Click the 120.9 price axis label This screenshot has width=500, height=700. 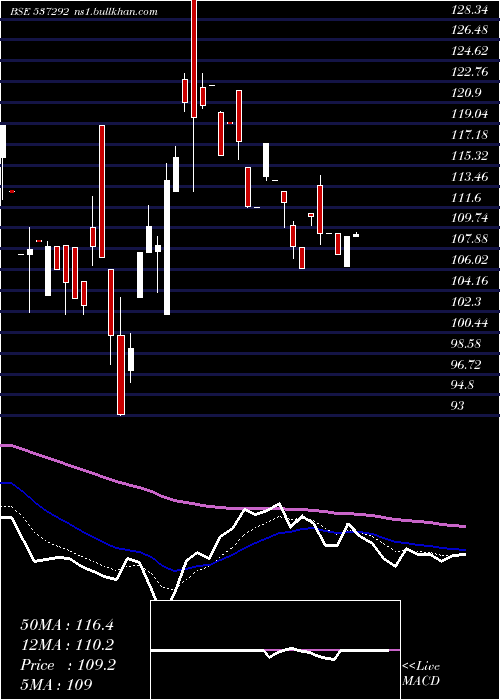tap(466, 93)
